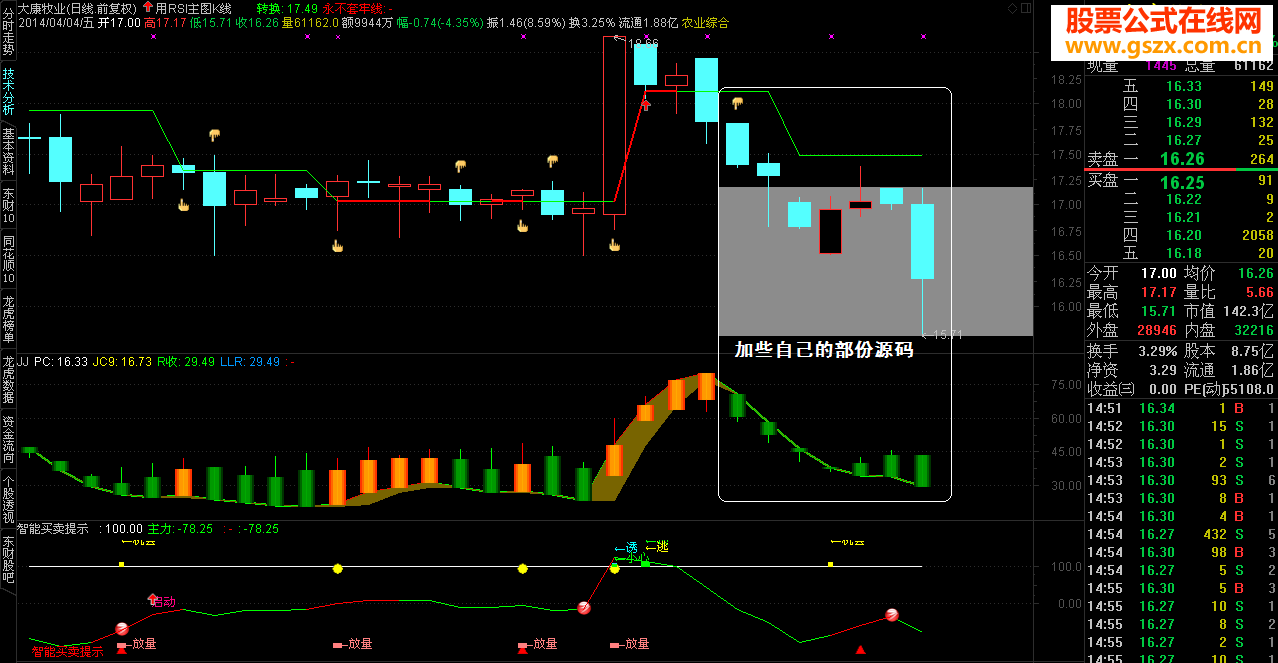This screenshot has height=663, width=1278.
Task: Click the red arrow icon before 用RSI主图K线
Action: point(149,8)
